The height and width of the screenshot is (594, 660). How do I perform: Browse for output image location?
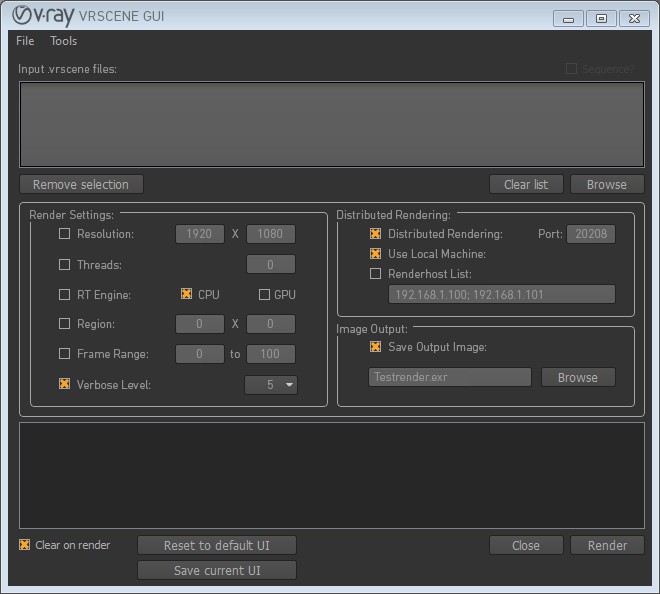(578, 377)
